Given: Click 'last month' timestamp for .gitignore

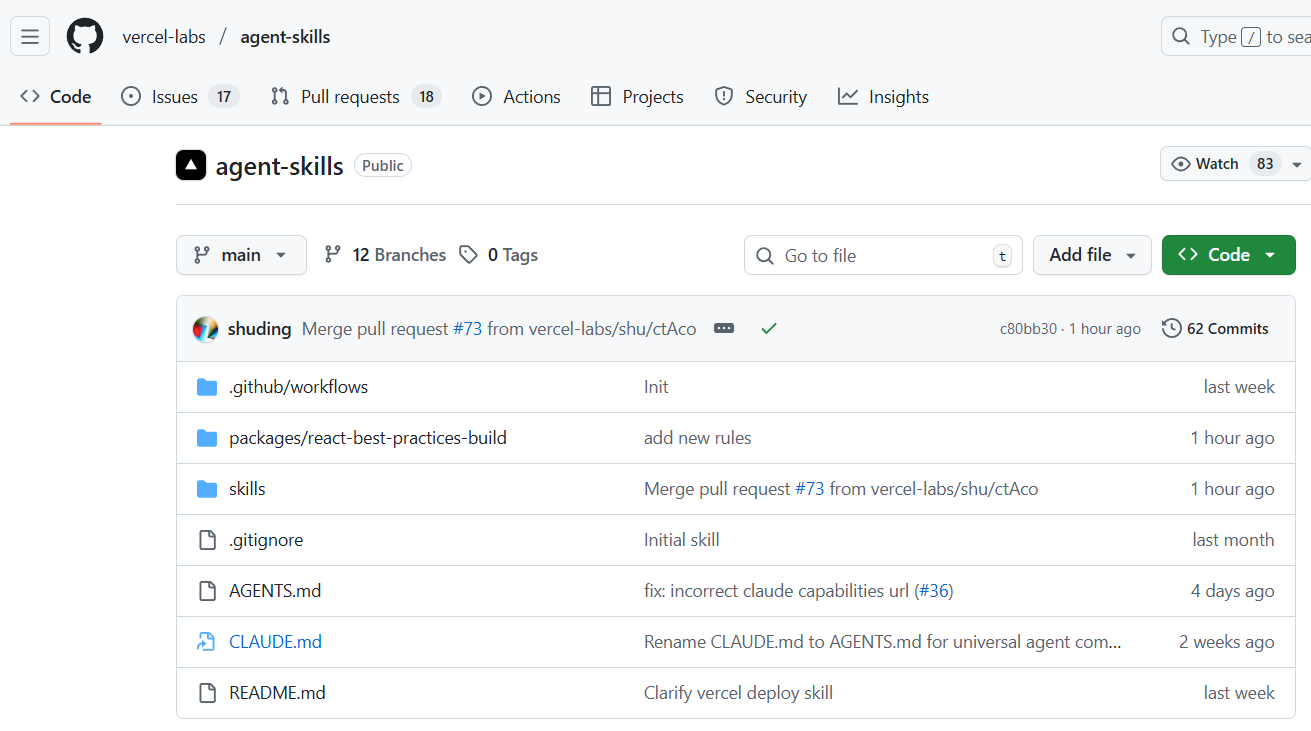Looking at the screenshot, I should click(x=1233, y=540).
